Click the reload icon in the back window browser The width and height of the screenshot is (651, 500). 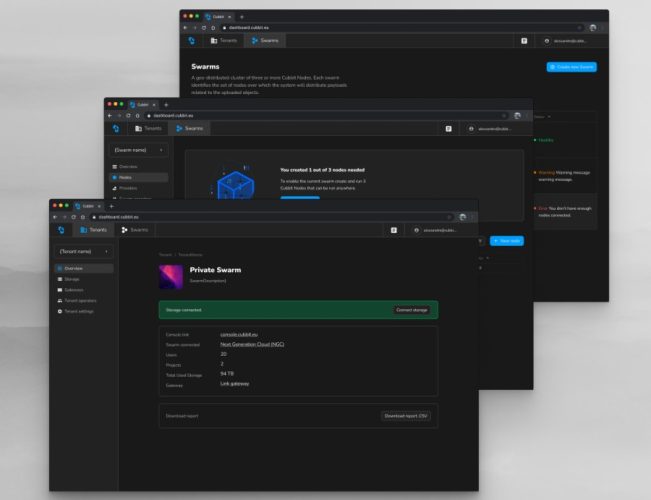(x=204, y=28)
